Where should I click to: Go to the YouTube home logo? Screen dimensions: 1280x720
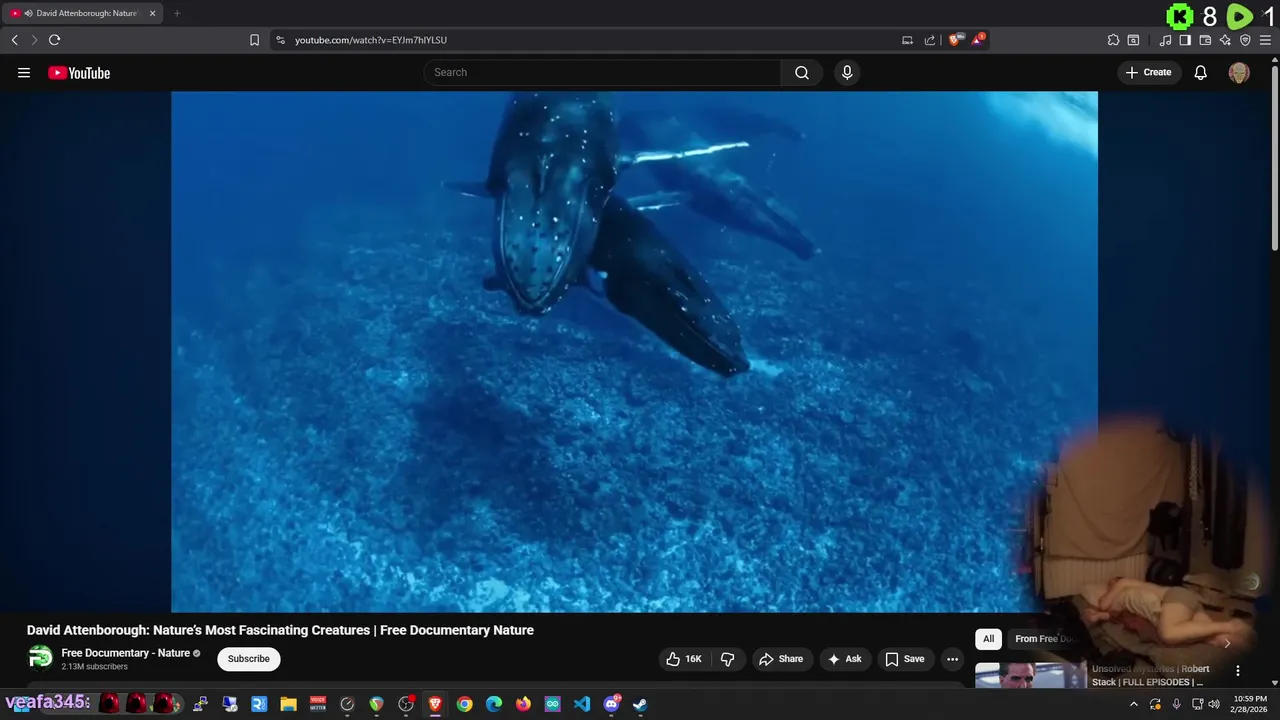tap(79, 73)
